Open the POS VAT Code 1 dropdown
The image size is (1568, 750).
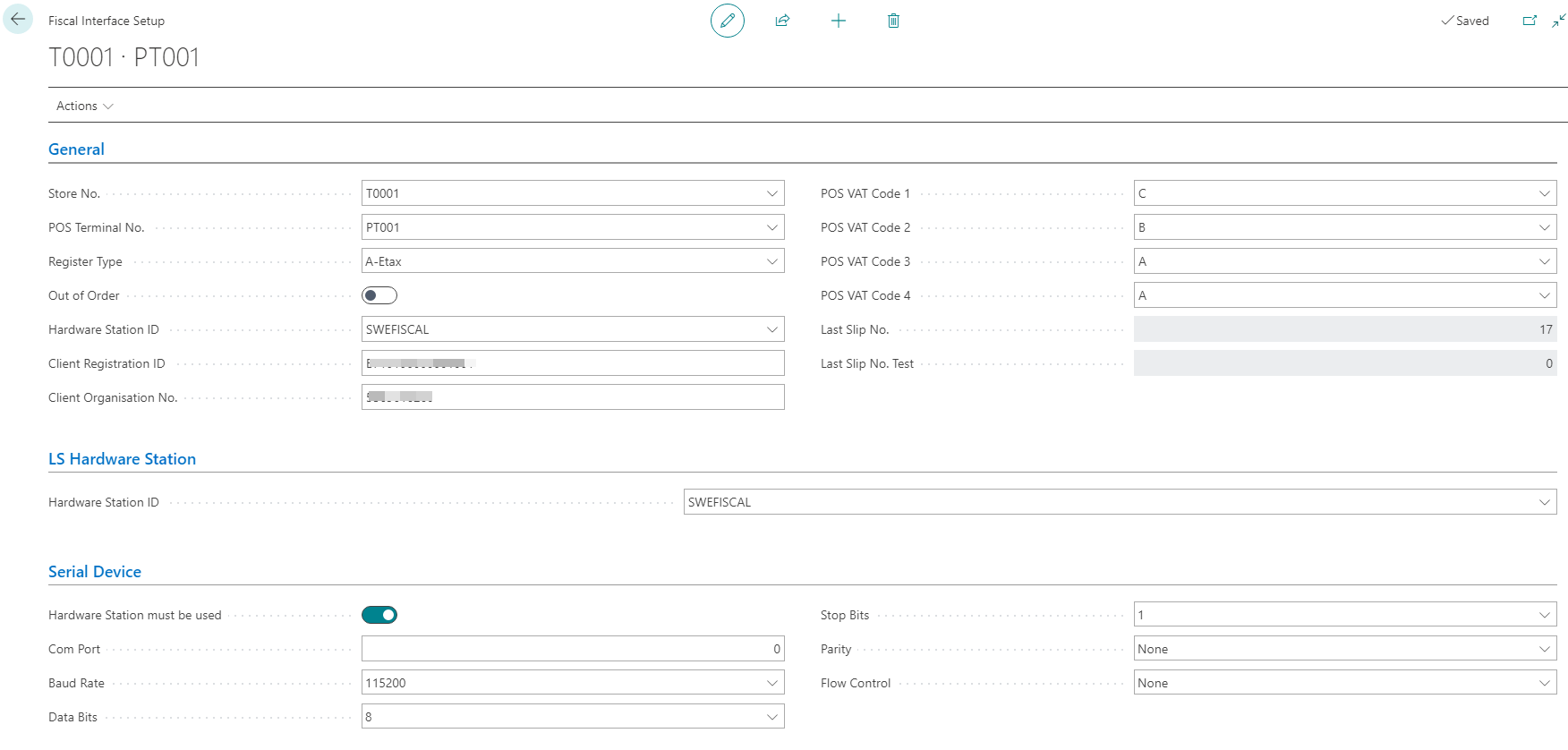pos(1544,193)
